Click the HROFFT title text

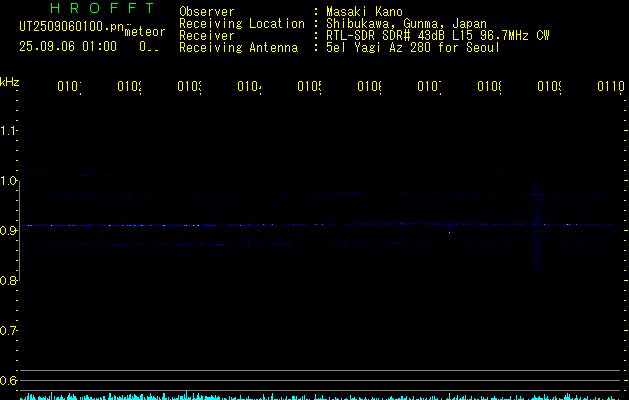coord(103,8)
